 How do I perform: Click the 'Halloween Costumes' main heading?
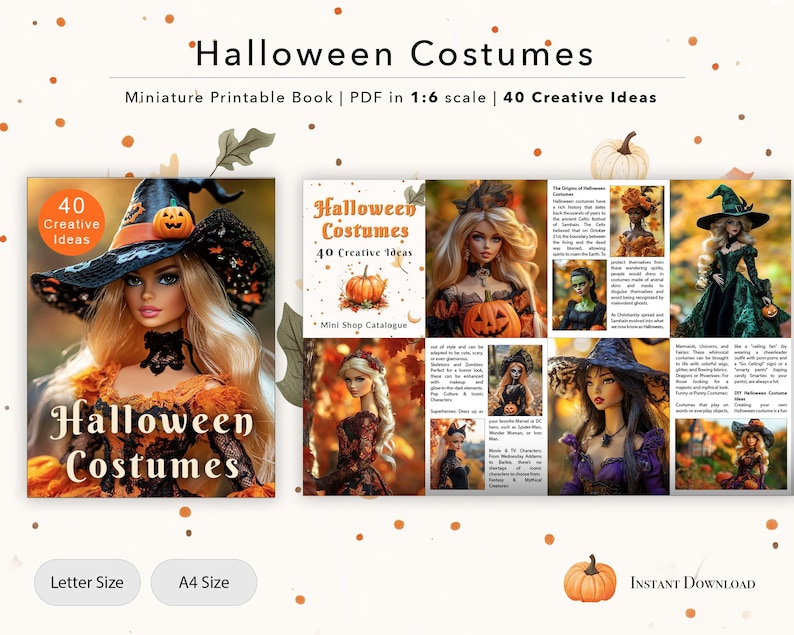coord(394,54)
